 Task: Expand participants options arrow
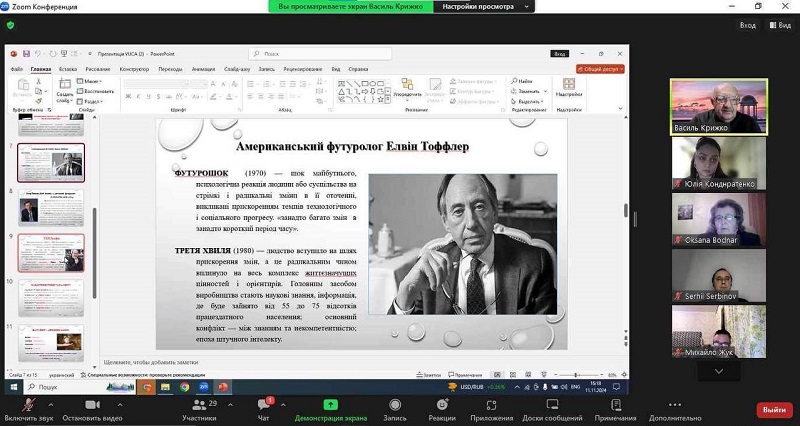point(230,405)
